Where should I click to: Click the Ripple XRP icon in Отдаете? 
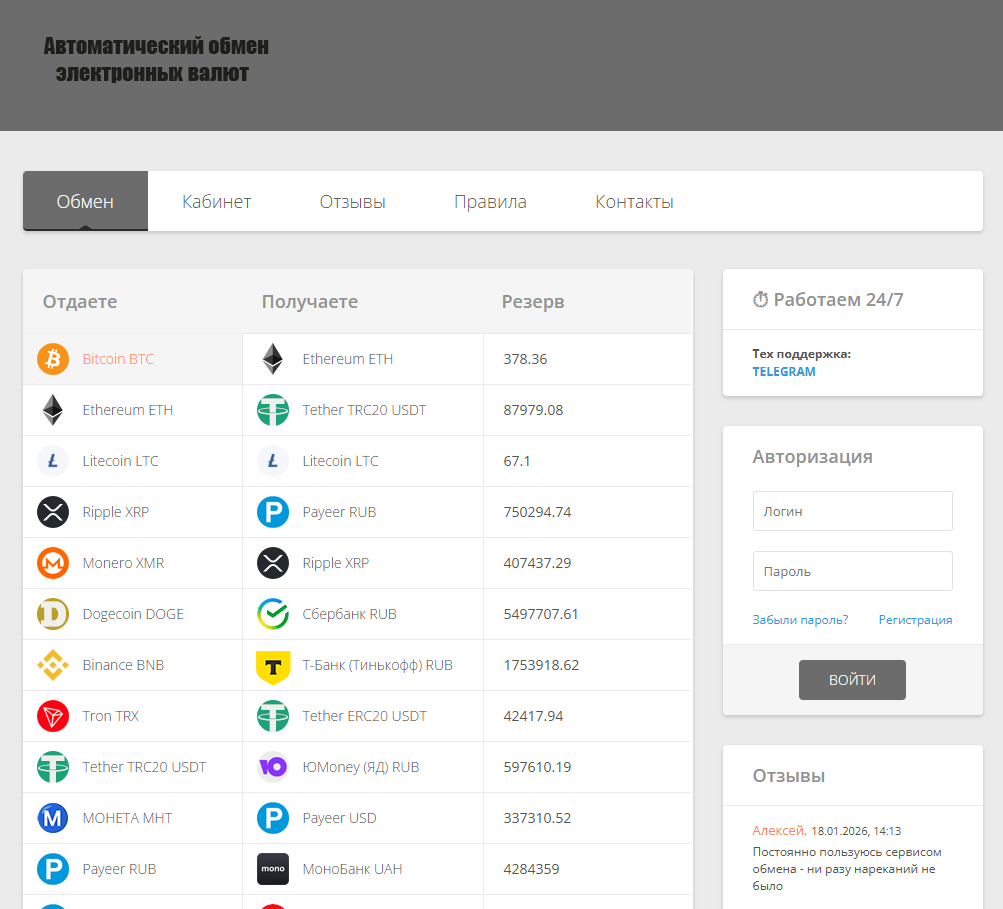[x=53, y=512]
